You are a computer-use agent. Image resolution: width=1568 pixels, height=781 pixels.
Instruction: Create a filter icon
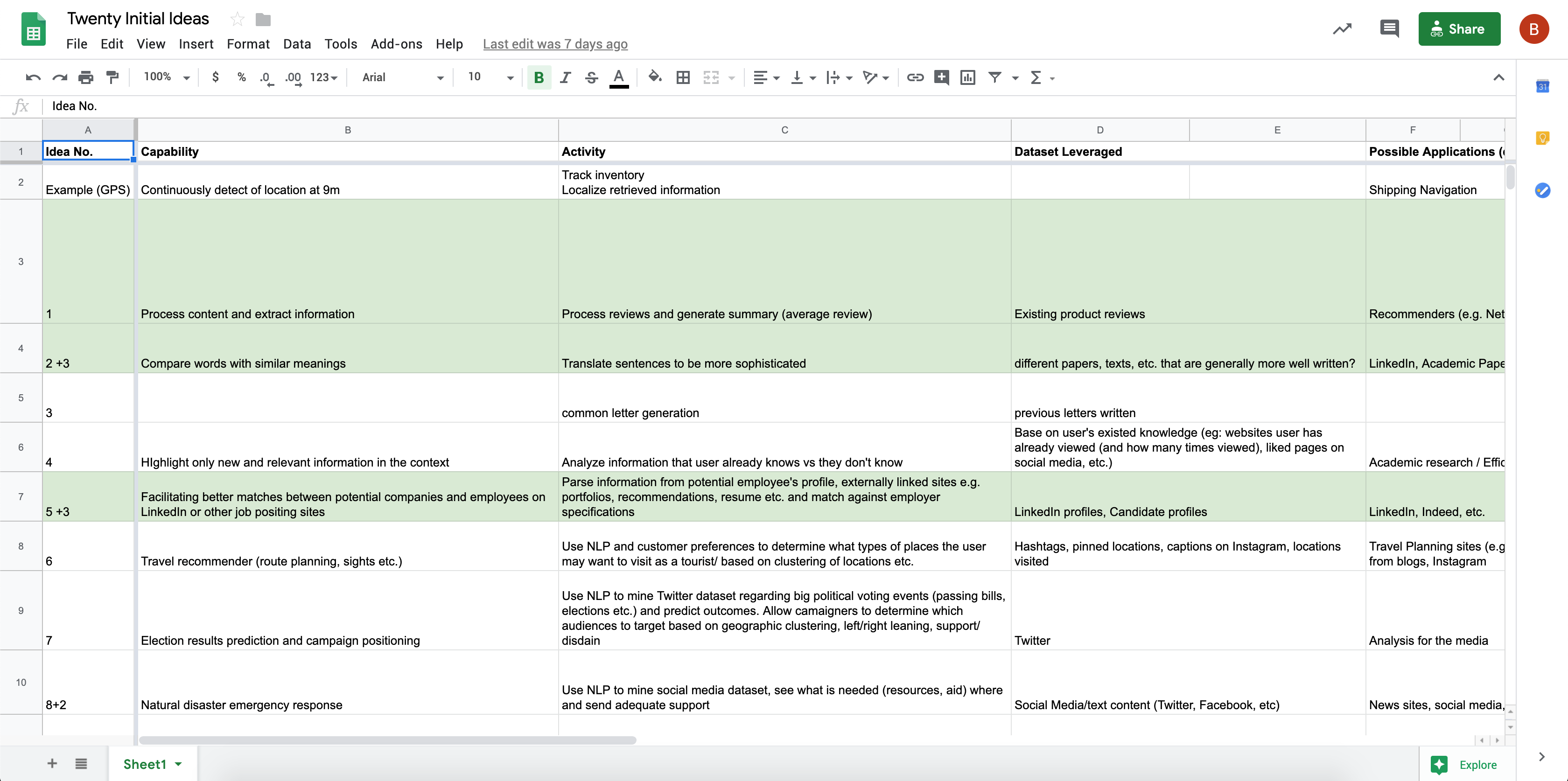(994, 77)
